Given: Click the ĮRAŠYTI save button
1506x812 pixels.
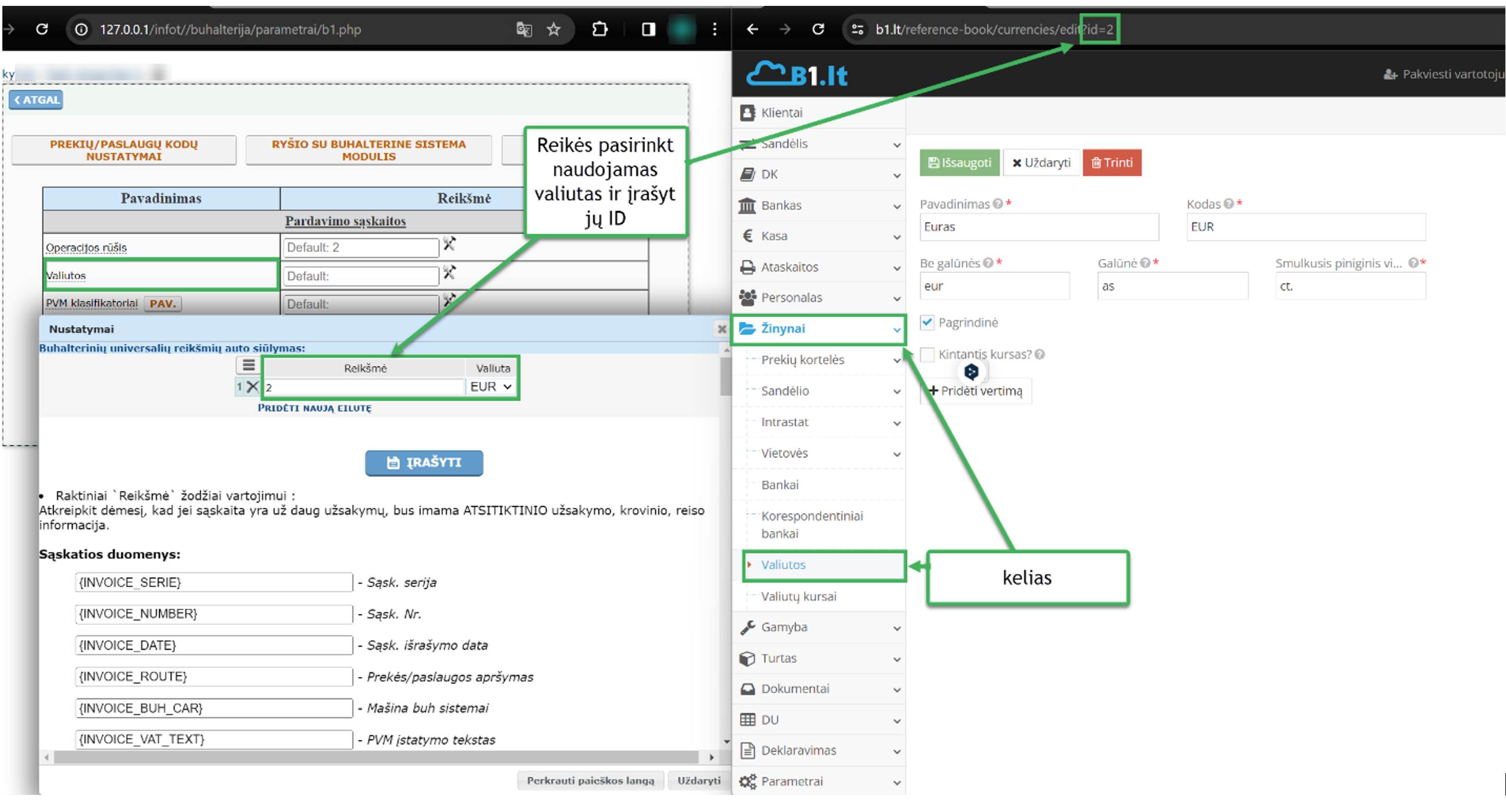Looking at the screenshot, I should click(424, 462).
